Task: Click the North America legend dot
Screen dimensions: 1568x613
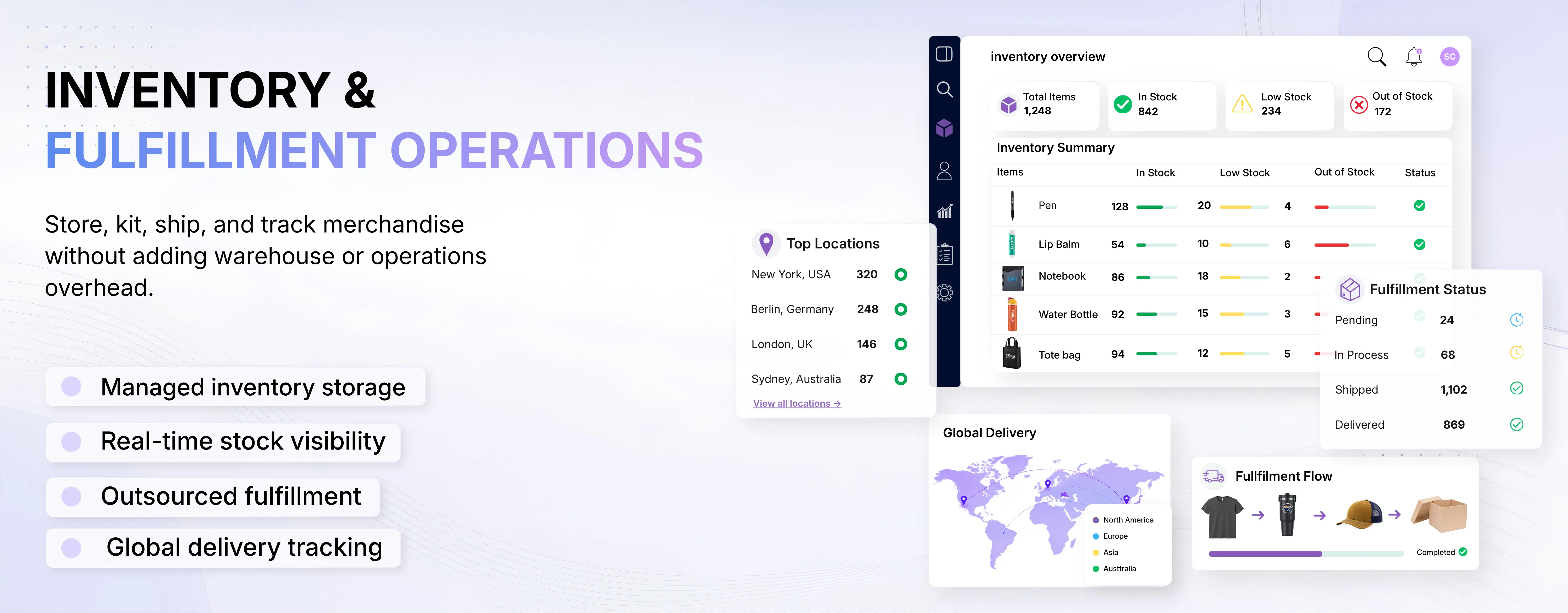Action: (x=1096, y=520)
